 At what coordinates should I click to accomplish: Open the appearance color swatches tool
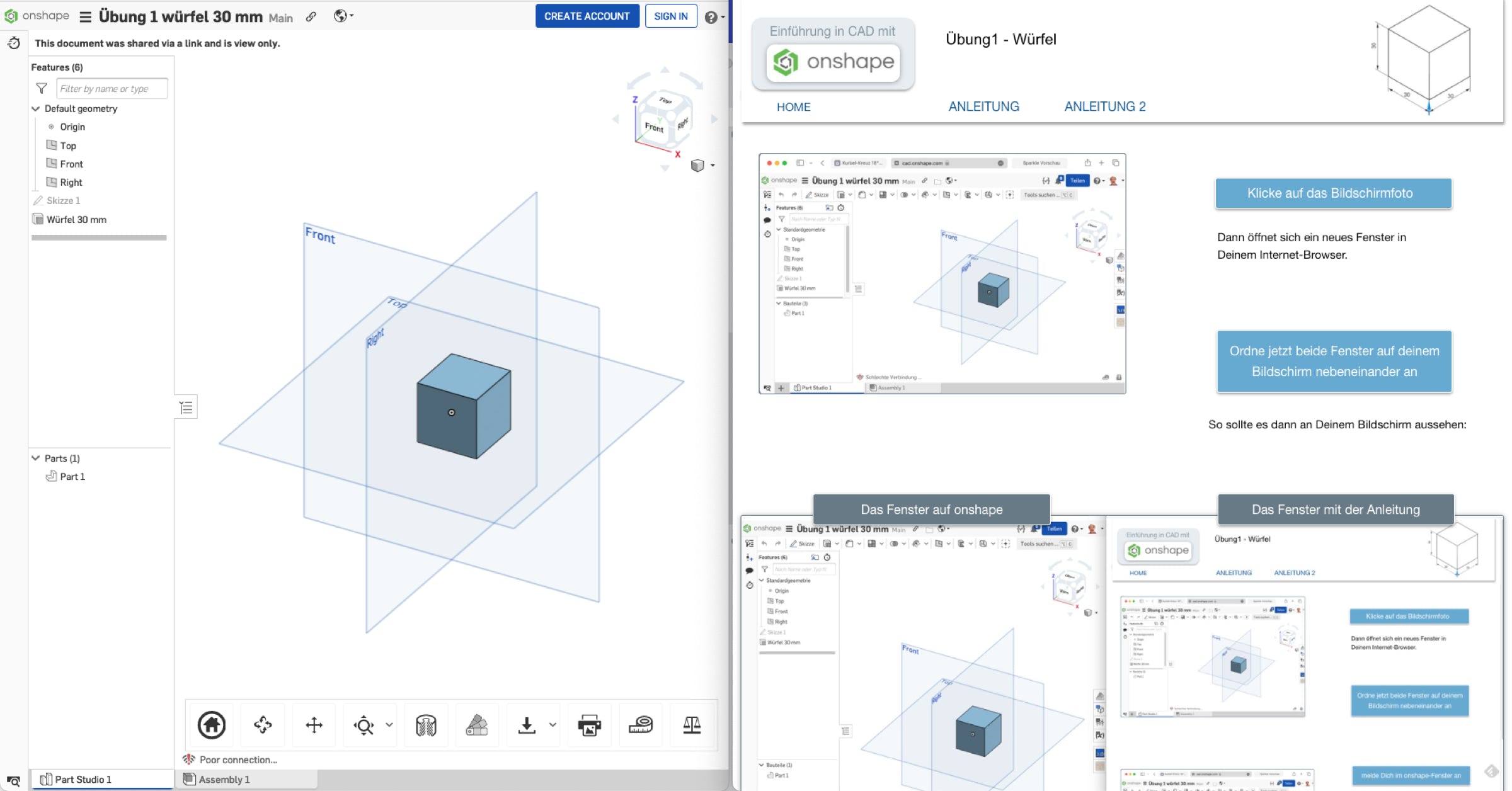[x=477, y=725]
